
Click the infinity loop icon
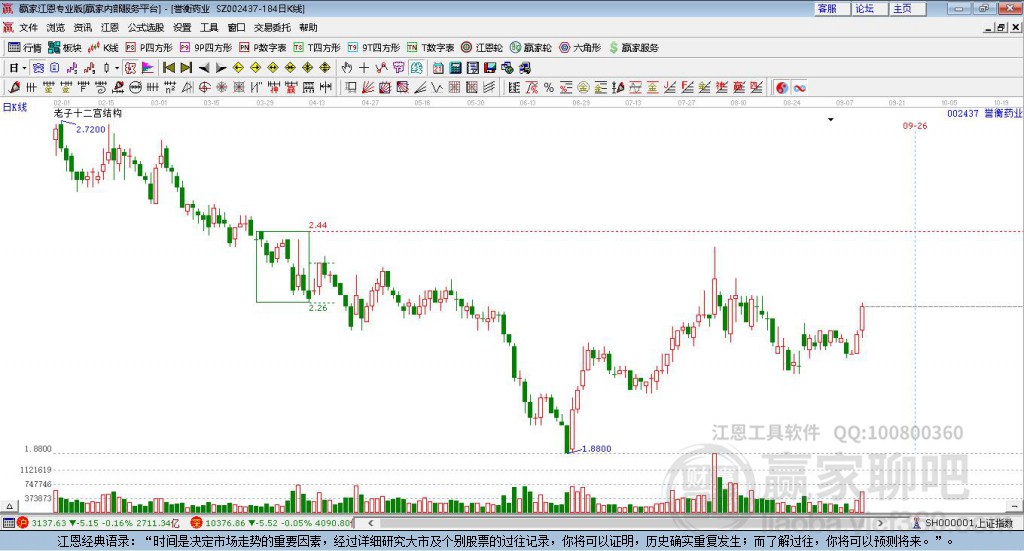(799, 87)
